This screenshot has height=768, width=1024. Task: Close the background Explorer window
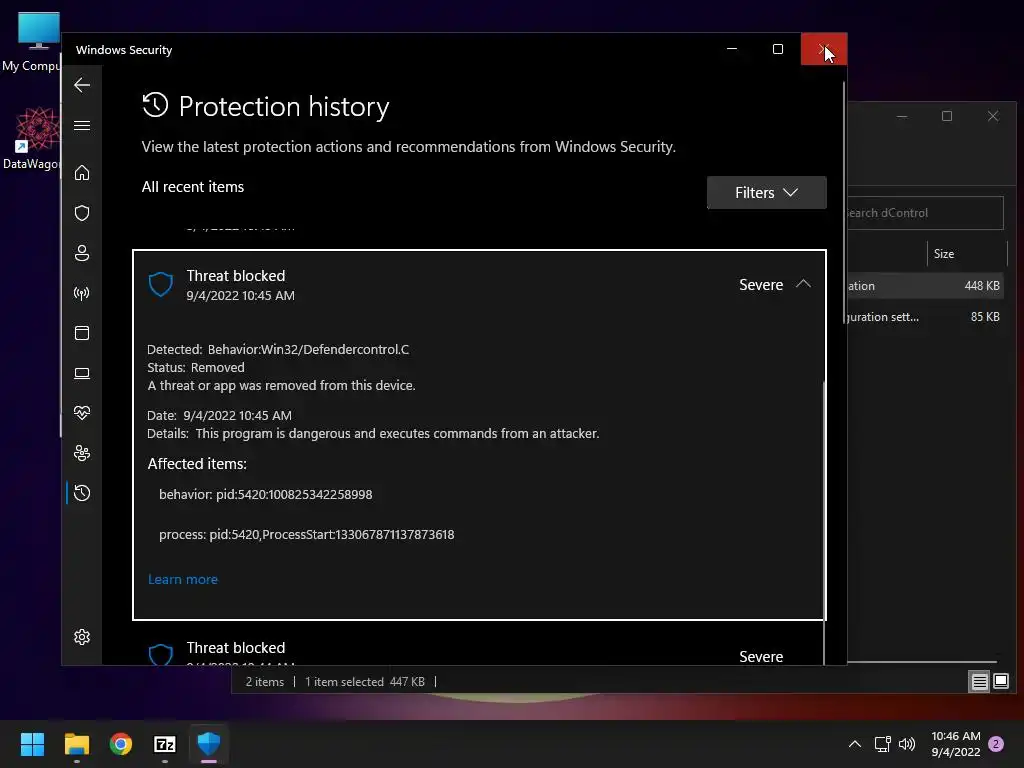click(x=993, y=116)
